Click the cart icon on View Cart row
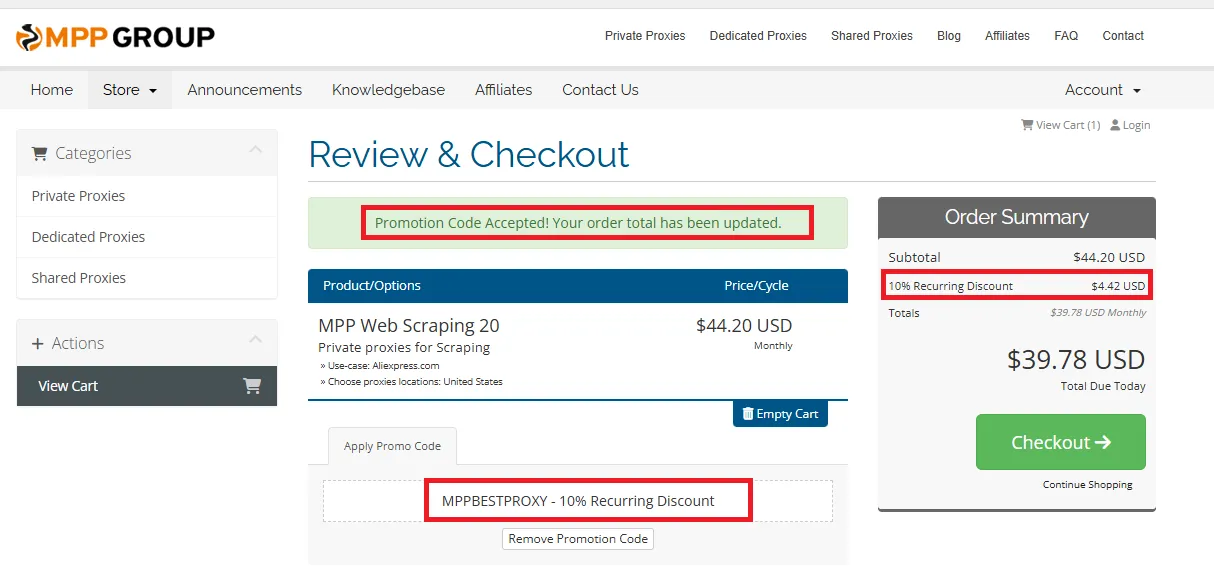 252,386
